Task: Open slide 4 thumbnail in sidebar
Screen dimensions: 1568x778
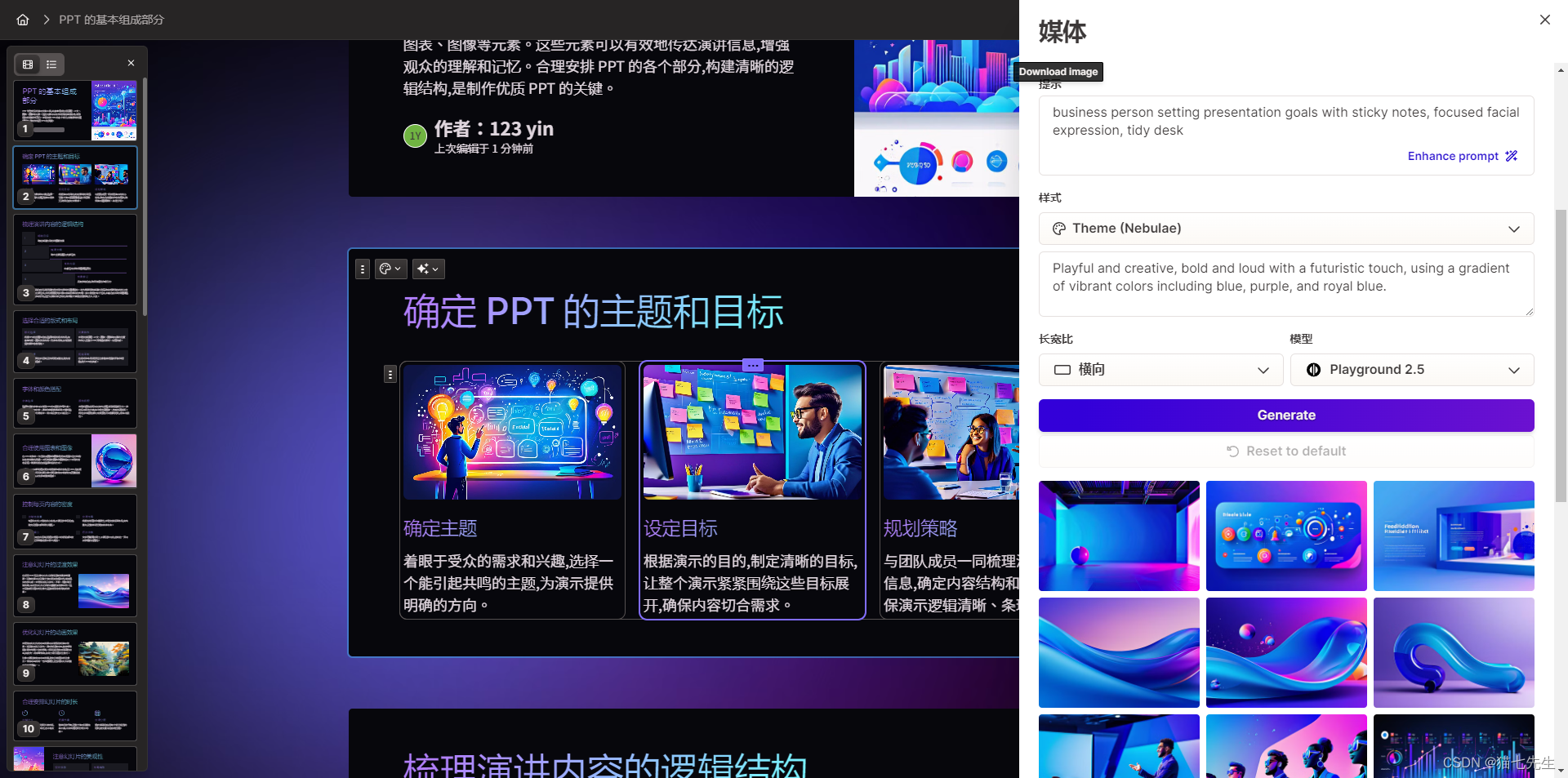Action: pyautogui.click(x=75, y=341)
